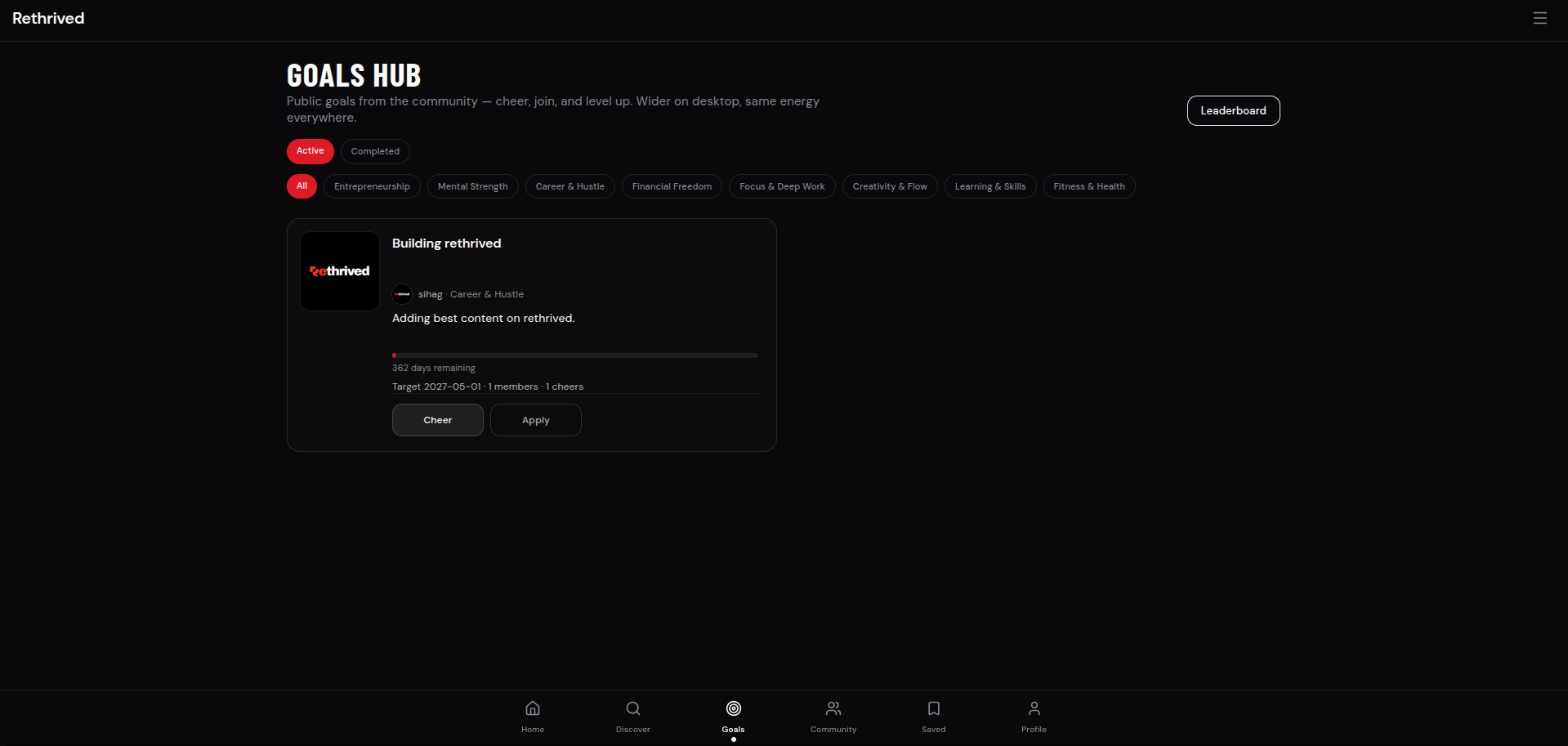This screenshot has height=746, width=1568.
Task: Click the 'Target 2027-05-01' details line
Action: point(488,386)
